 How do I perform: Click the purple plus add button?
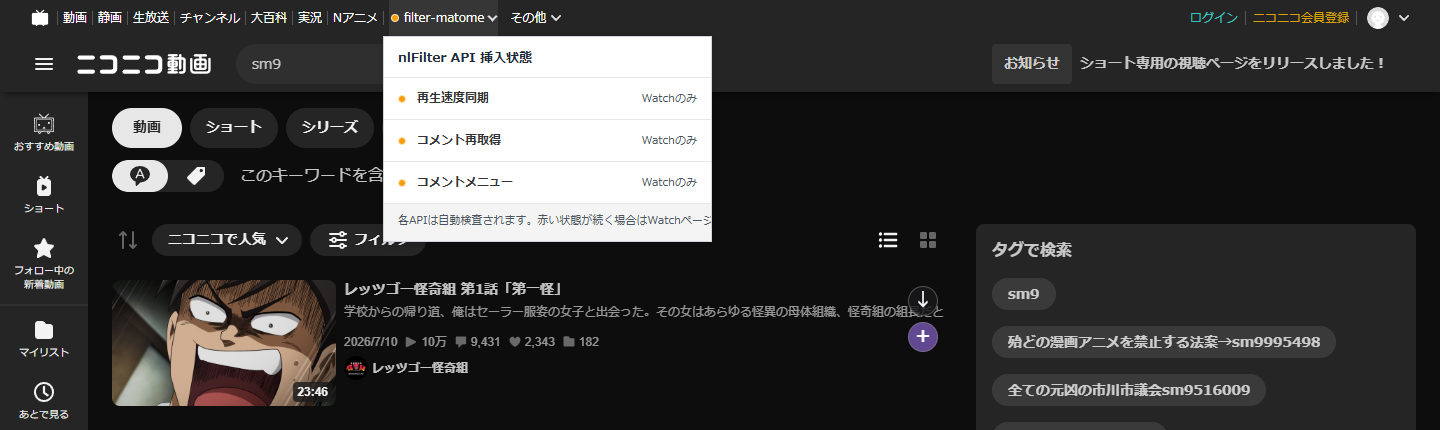[x=923, y=337]
